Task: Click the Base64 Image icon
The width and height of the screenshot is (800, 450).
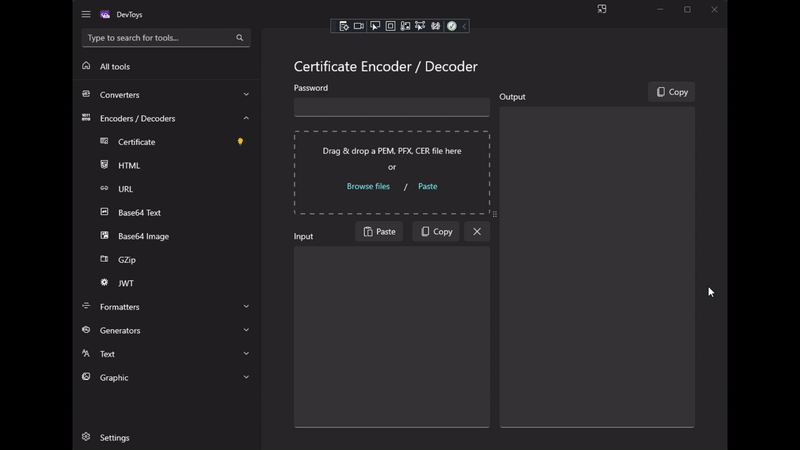Action: 104,235
